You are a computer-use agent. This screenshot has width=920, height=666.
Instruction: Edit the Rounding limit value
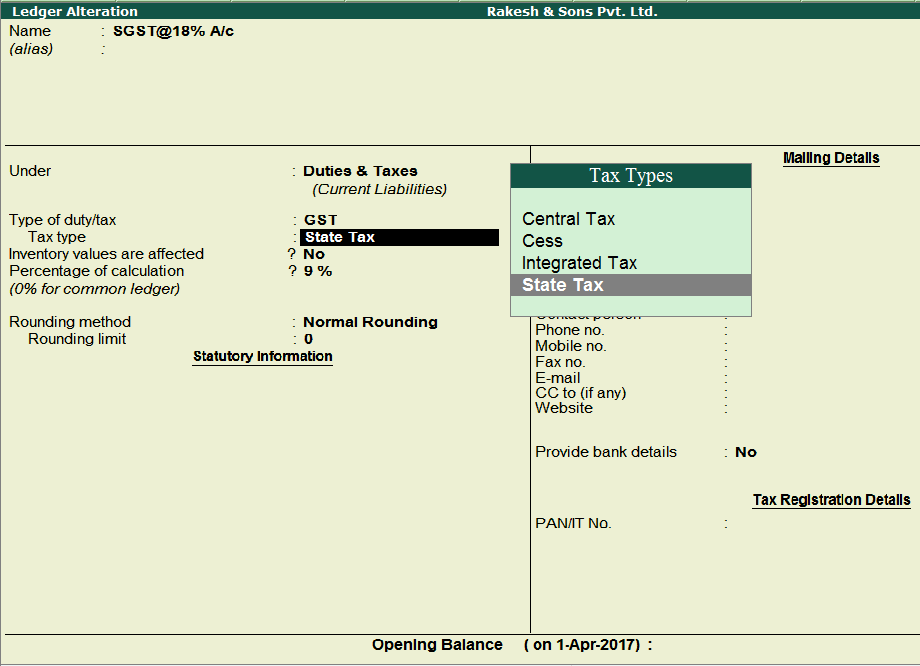coord(308,338)
